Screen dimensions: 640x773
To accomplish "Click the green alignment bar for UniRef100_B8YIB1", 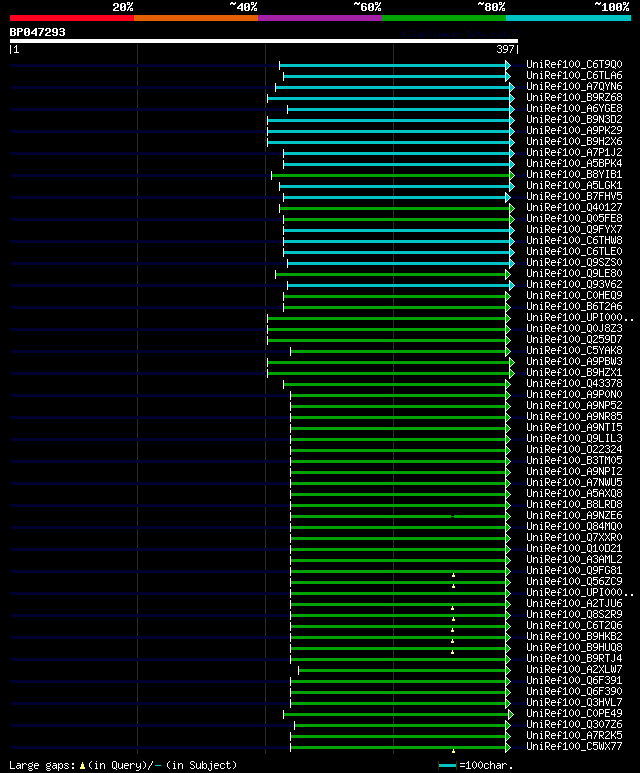I will (391, 176).
